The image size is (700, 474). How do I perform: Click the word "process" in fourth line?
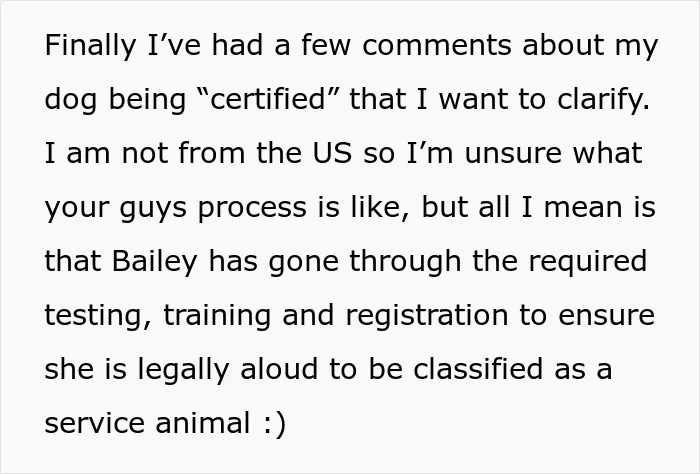click(x=252, y=209)
